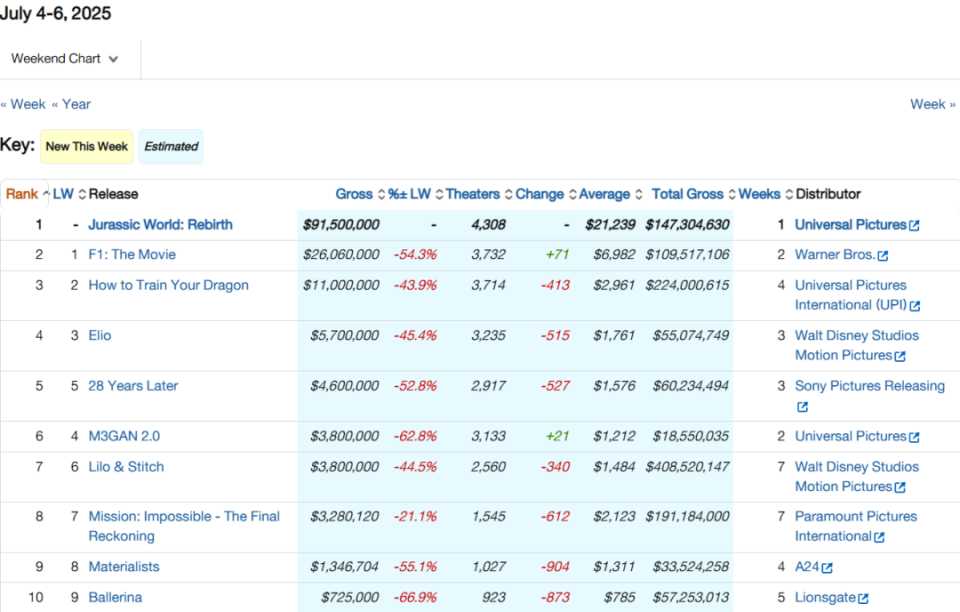The width and height of the screenshot is (960, 612).
Task: Open the M3GAN 2.0 release page
Action: point(124,436)
